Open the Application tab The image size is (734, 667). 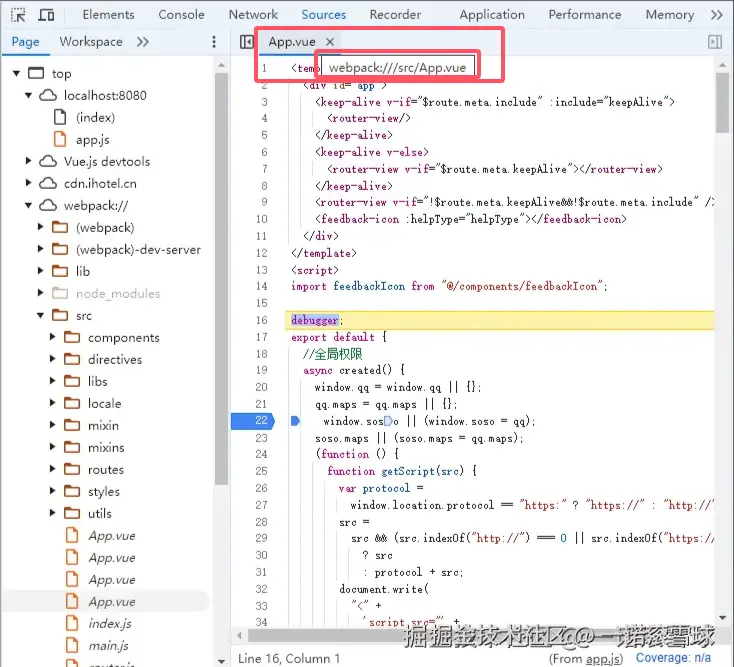tap(492, 15)
